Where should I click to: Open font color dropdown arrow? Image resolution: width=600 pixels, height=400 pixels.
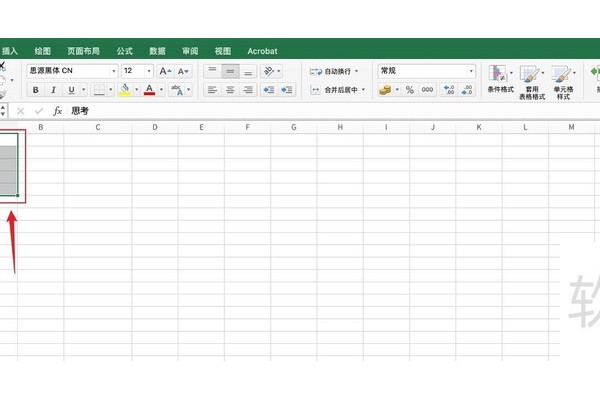(x=161, y=90)
